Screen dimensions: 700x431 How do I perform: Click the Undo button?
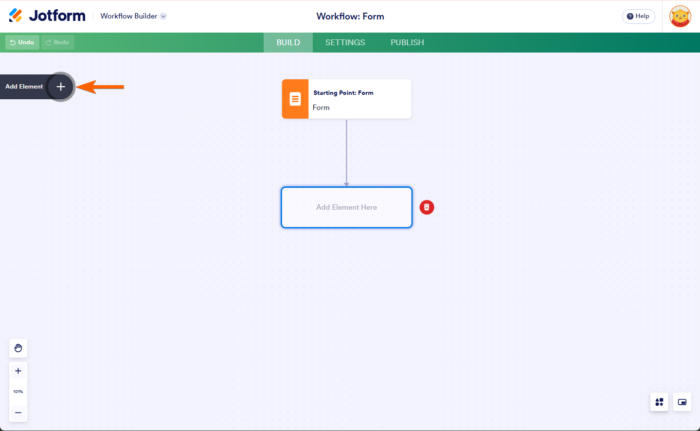(x=22, y=42)
